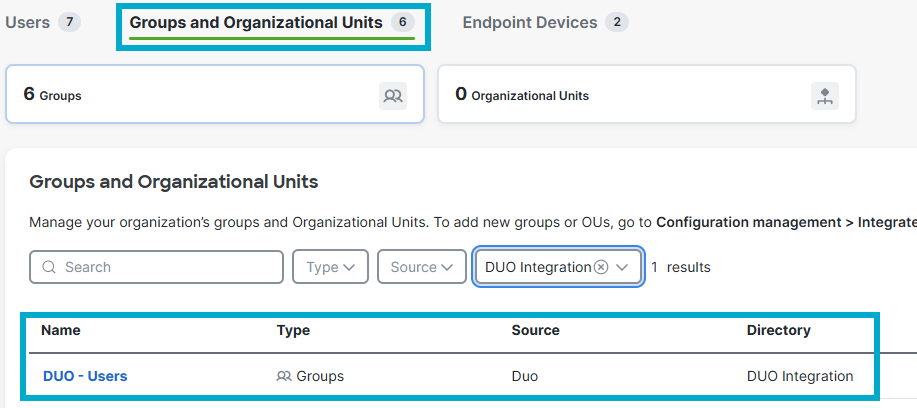Open the Source filter dropdown
This screenshot has width=917, height=408.
(x=422, y=267)
